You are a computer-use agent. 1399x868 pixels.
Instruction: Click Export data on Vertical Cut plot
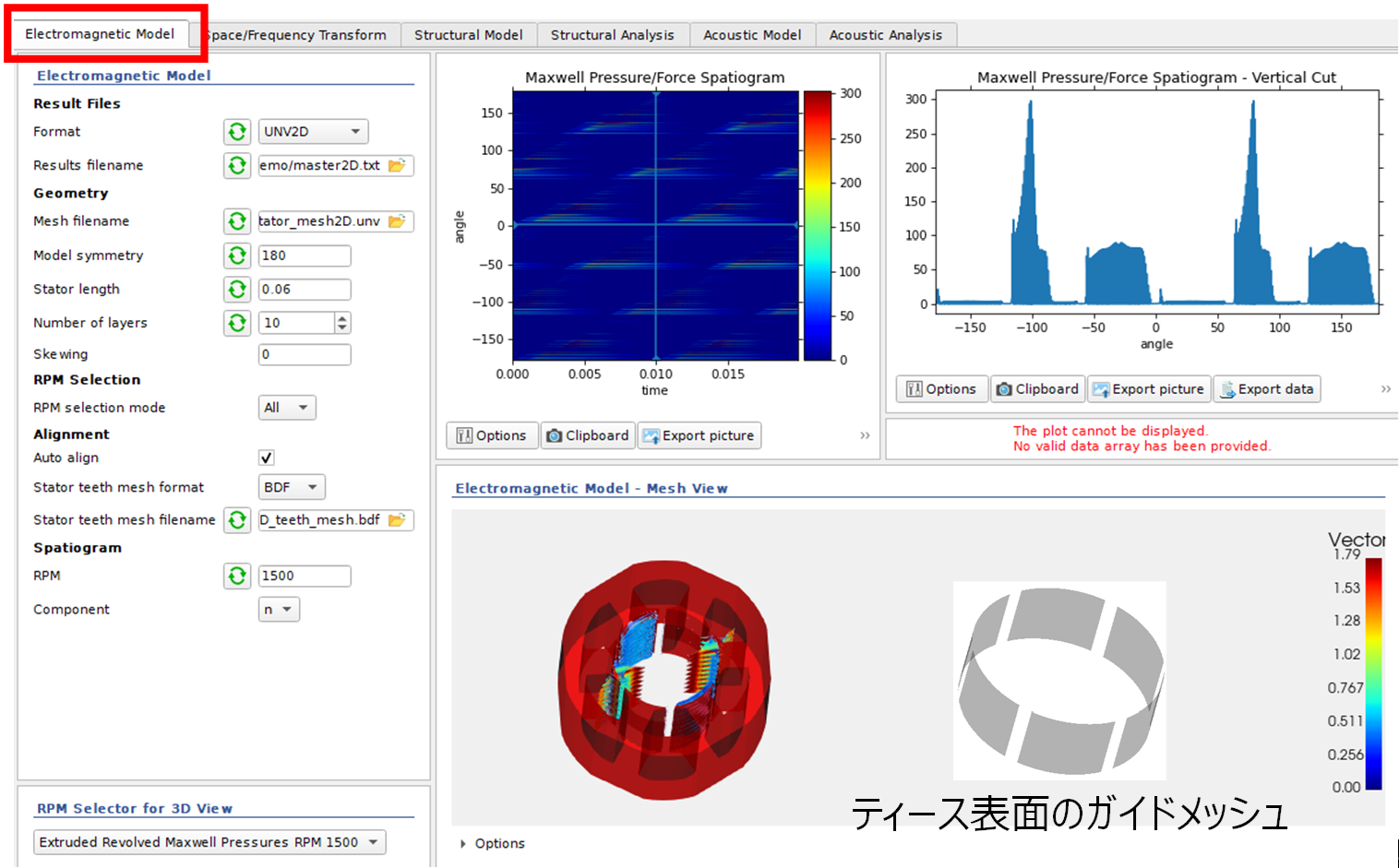point(1266,389)
